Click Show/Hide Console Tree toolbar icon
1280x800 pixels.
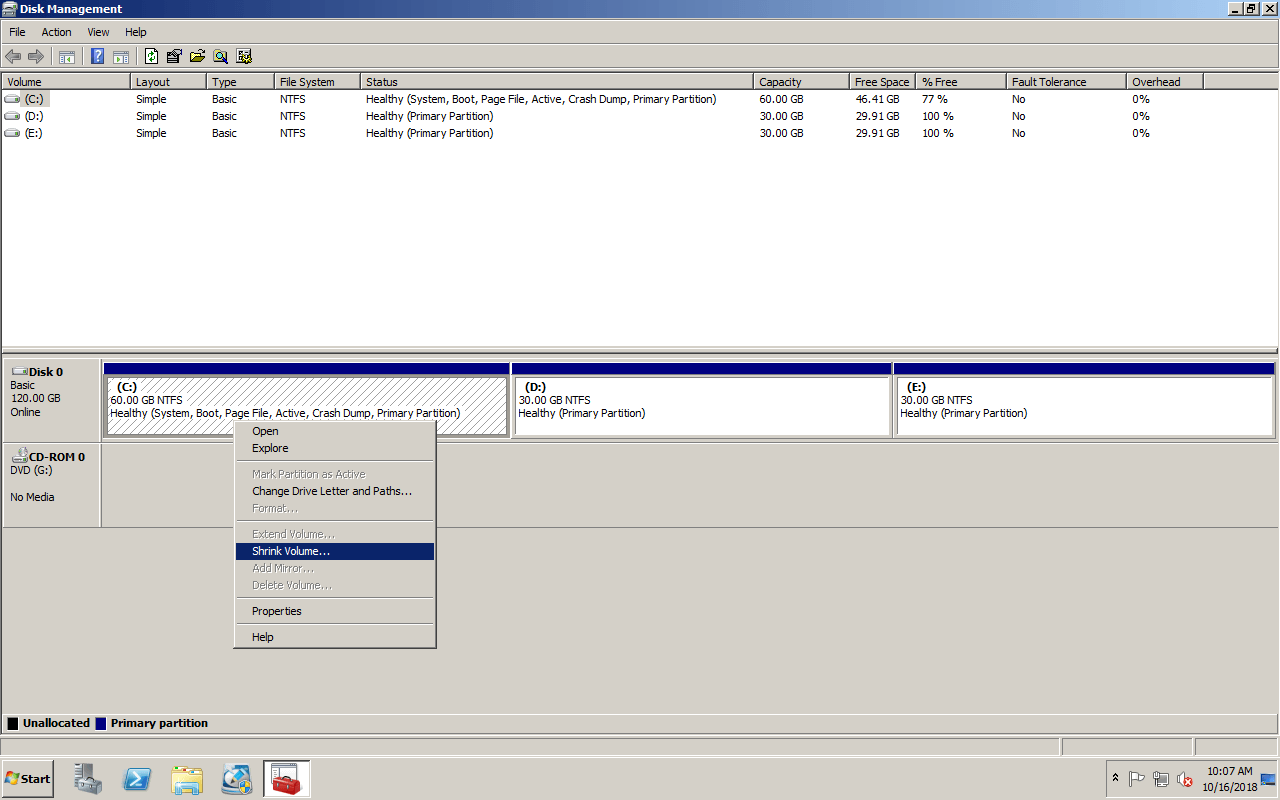click(67, 57)
